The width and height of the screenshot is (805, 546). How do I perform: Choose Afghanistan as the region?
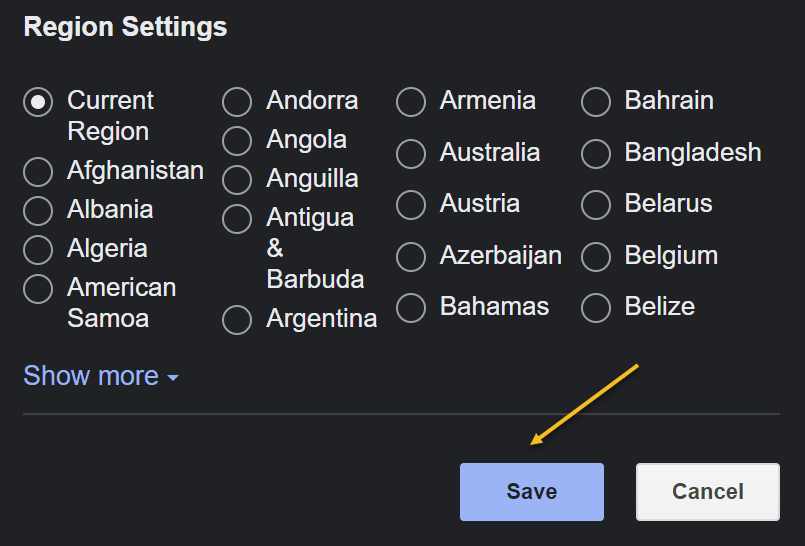38,172
